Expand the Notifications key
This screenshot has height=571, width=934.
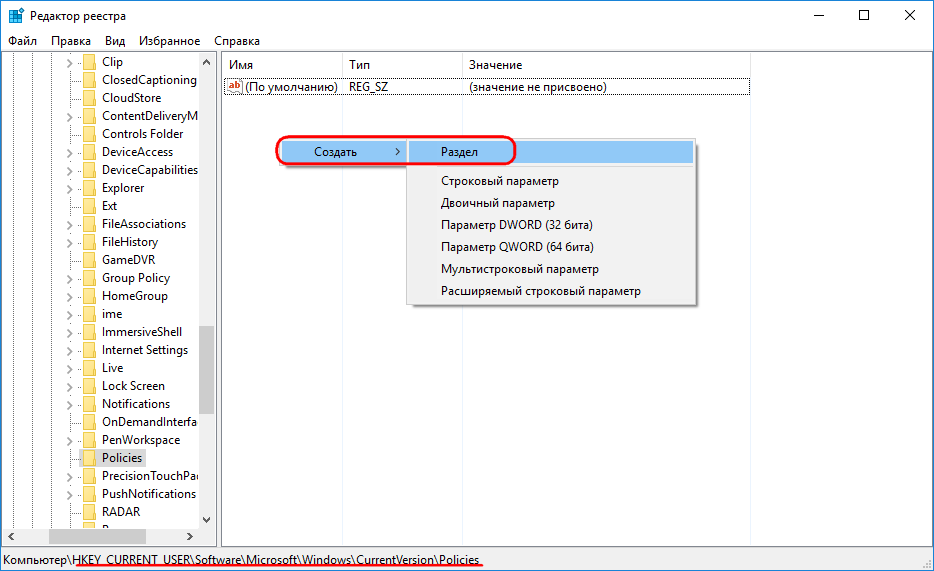tap(69, 404)
